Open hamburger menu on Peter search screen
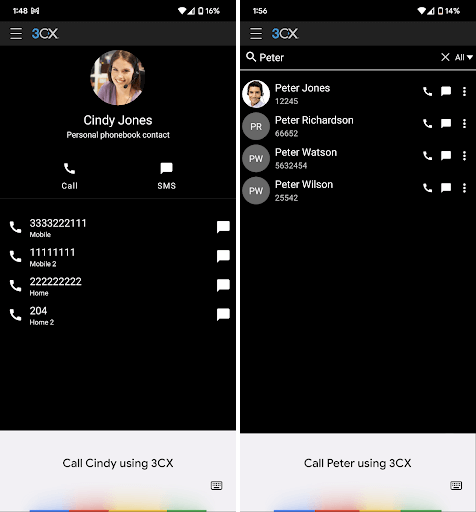Image resolution: width=476 pixels, height=512 pixels. click(256, 34)
